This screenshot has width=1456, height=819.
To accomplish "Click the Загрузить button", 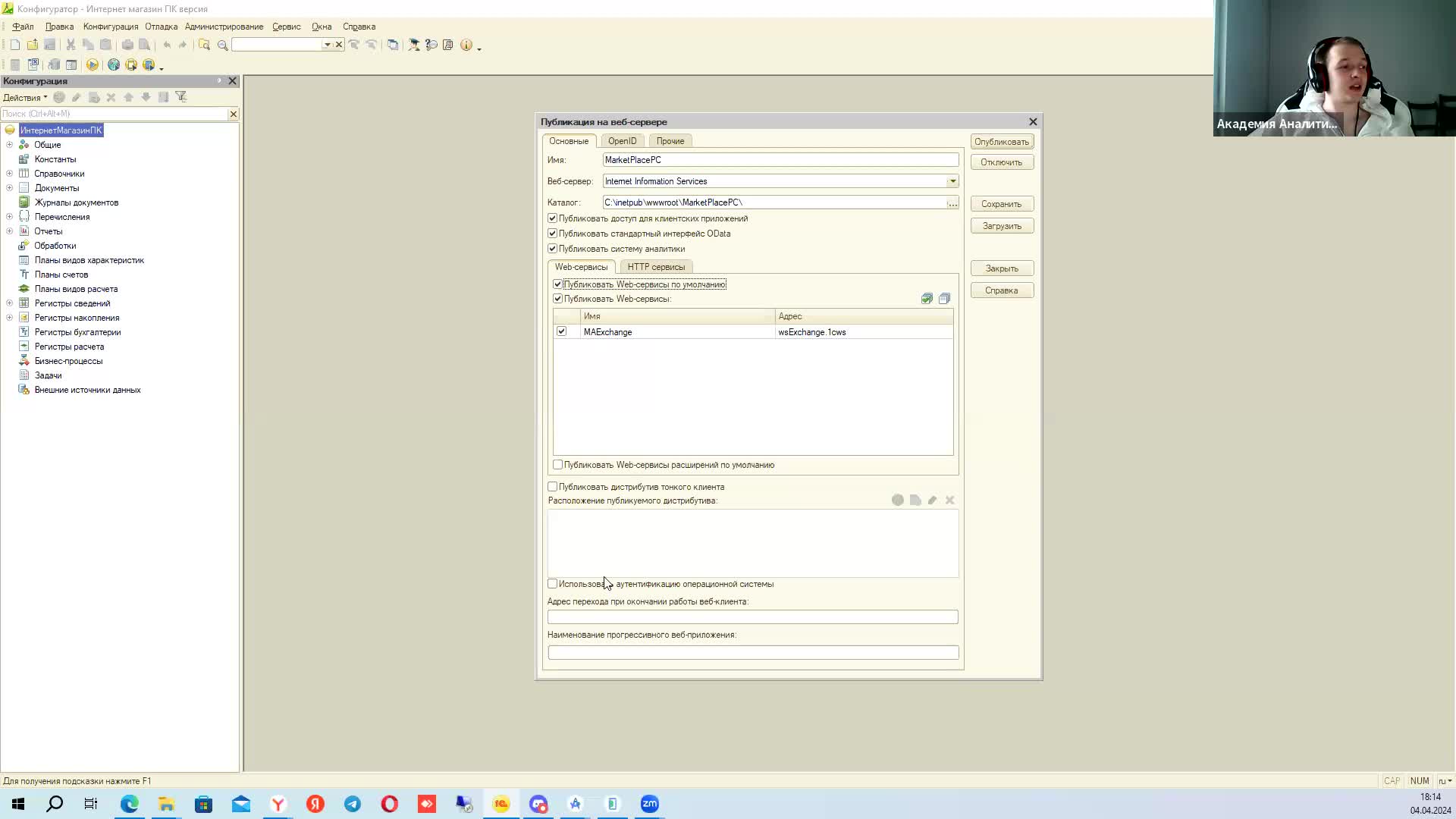I will coord(1002,226).
